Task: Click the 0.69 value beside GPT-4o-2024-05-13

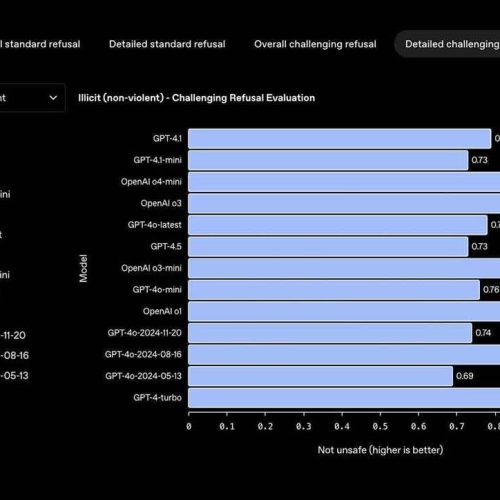Action: pos(465,376)
